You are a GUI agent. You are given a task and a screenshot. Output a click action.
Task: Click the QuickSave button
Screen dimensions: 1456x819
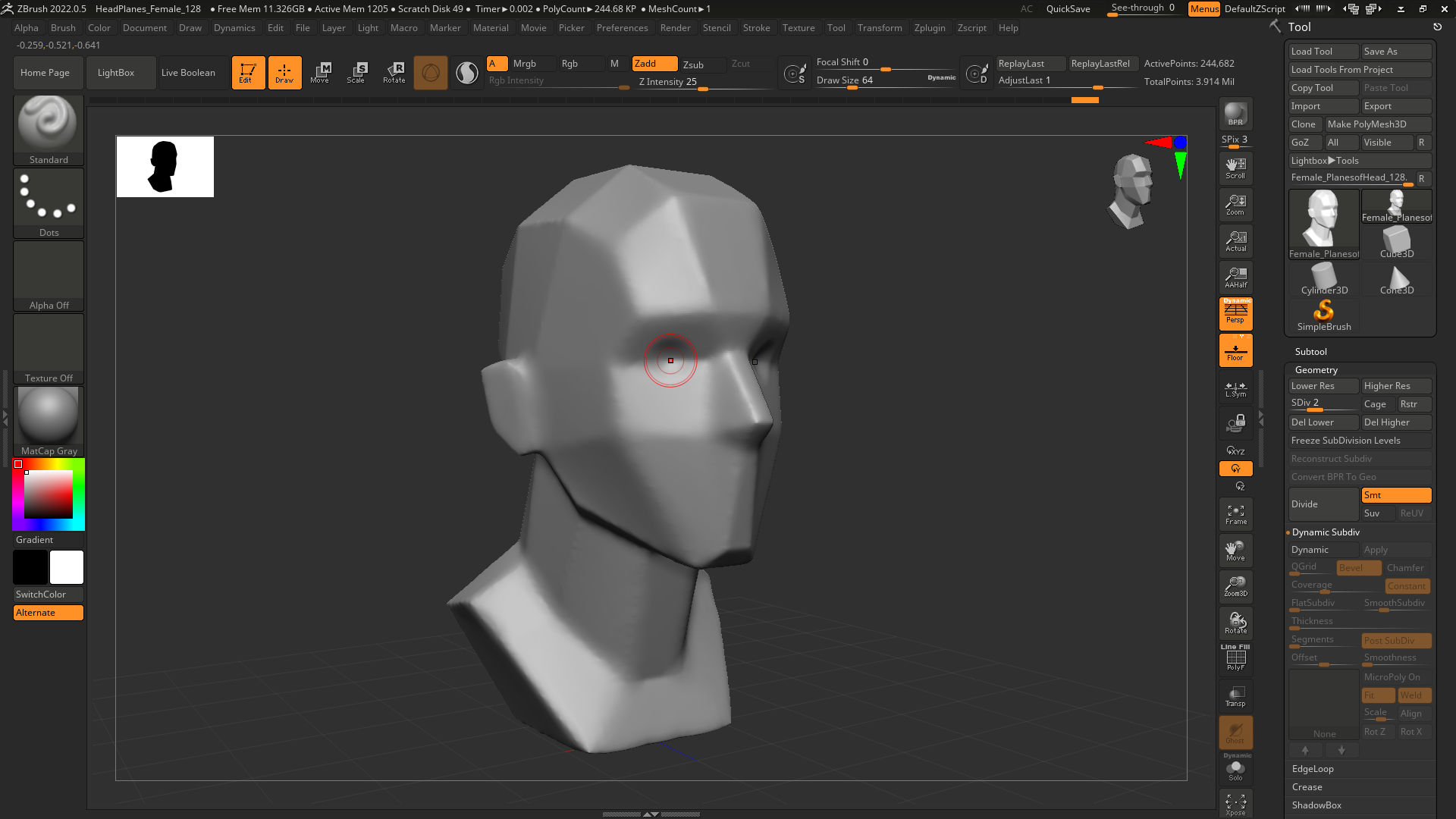point(1068,9)
